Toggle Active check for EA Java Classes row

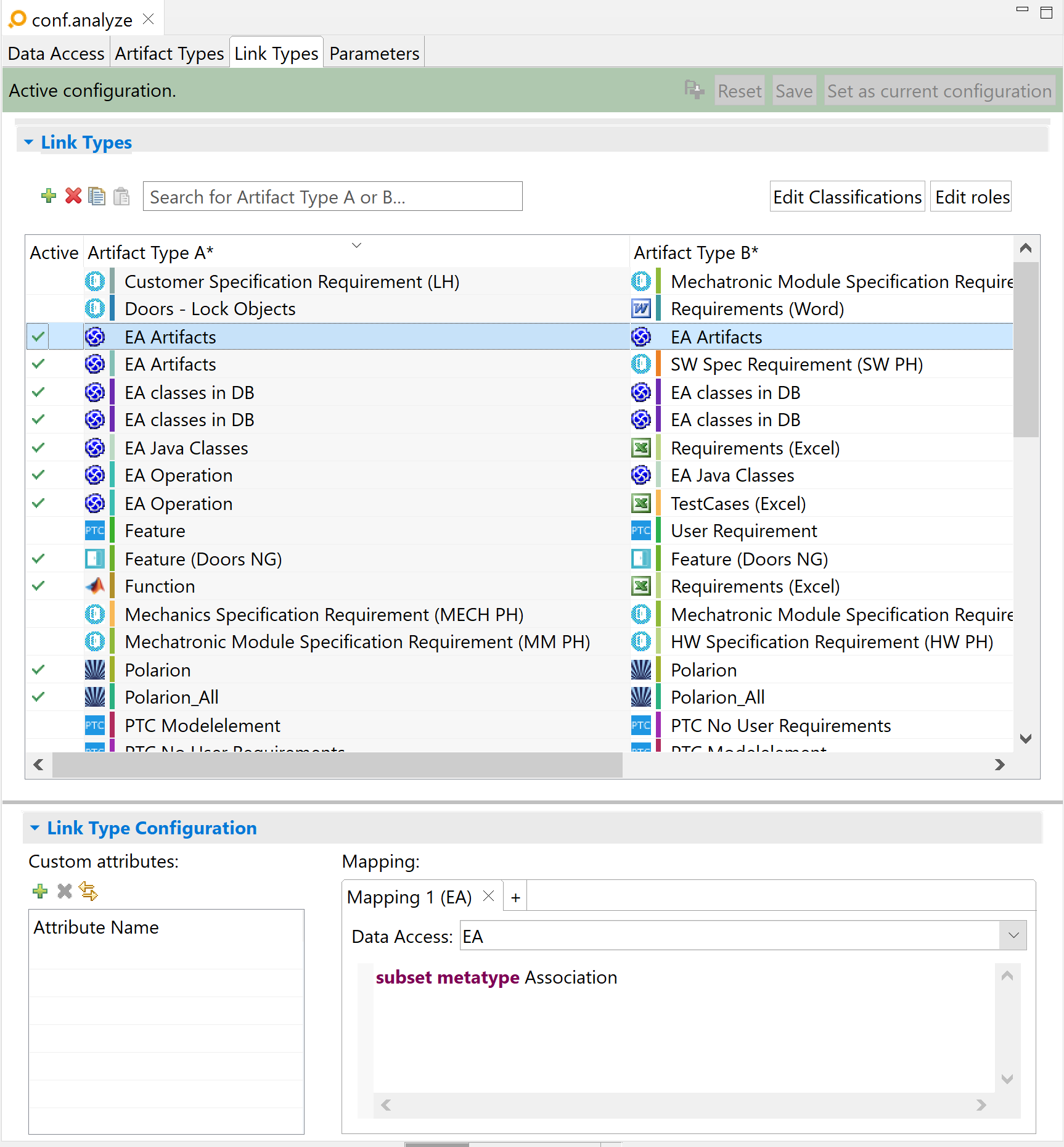click(x=38, y=448)
